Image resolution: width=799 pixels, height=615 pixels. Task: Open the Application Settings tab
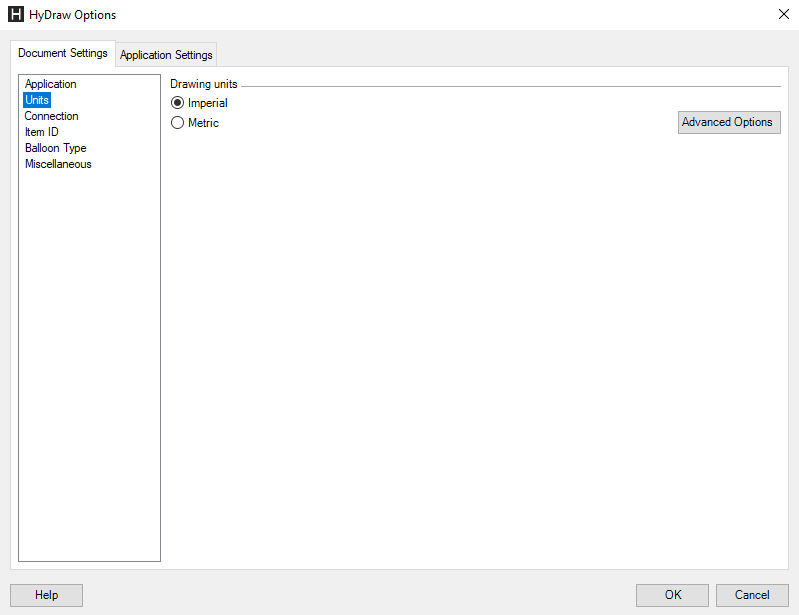point(166,55)
